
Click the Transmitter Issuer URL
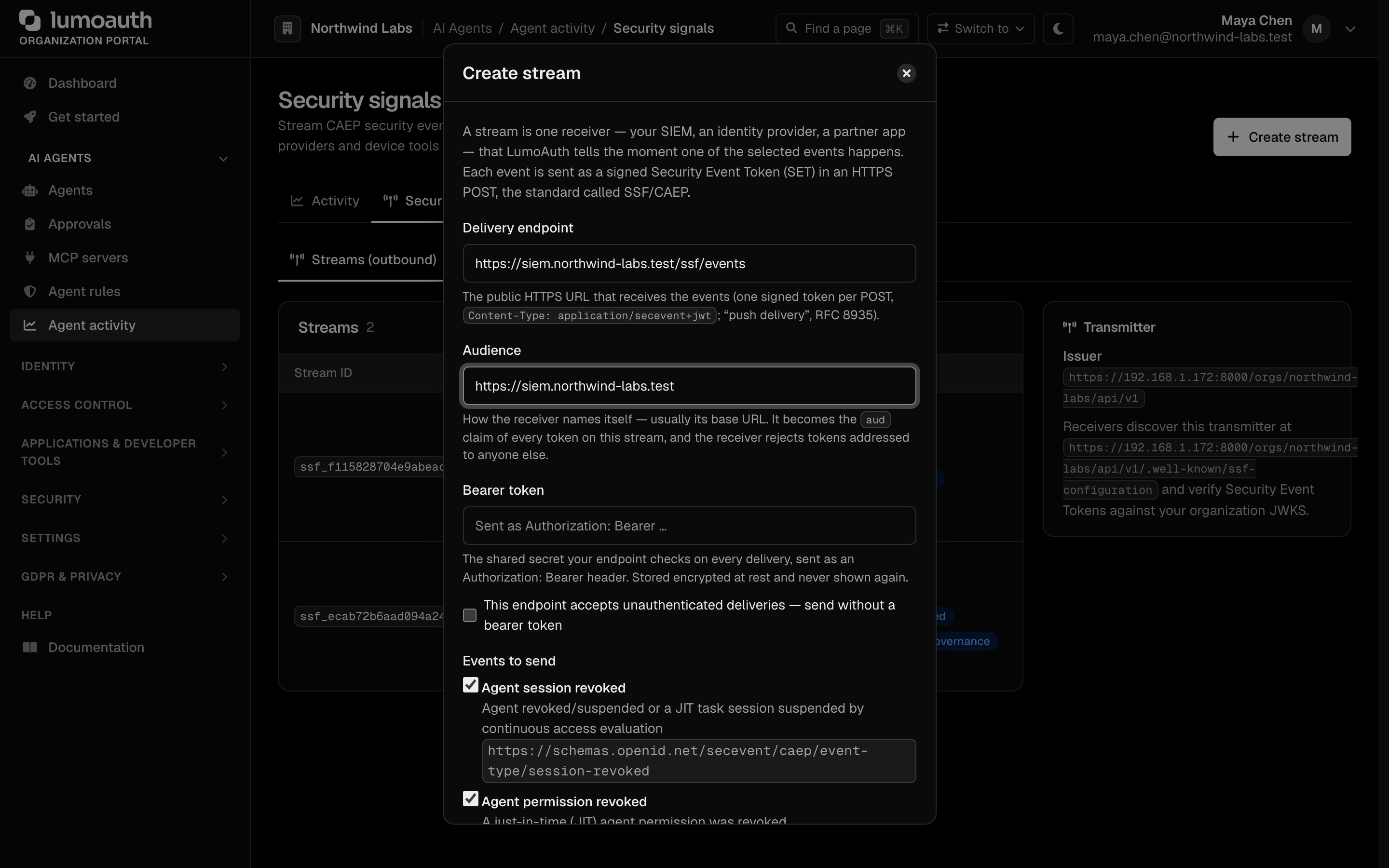click(x=1210, y=388)
